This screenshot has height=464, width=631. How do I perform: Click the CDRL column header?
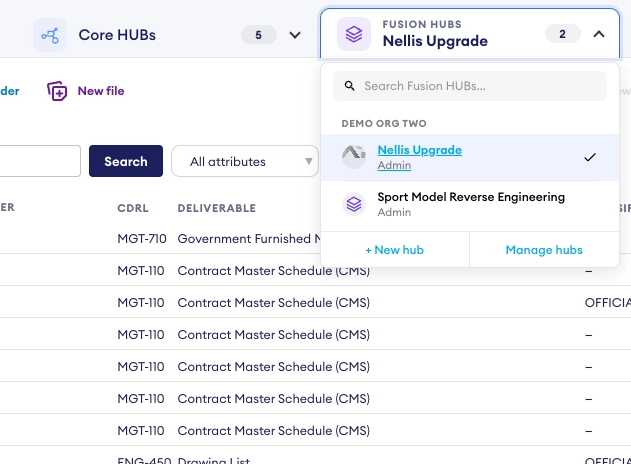(133, 208)
